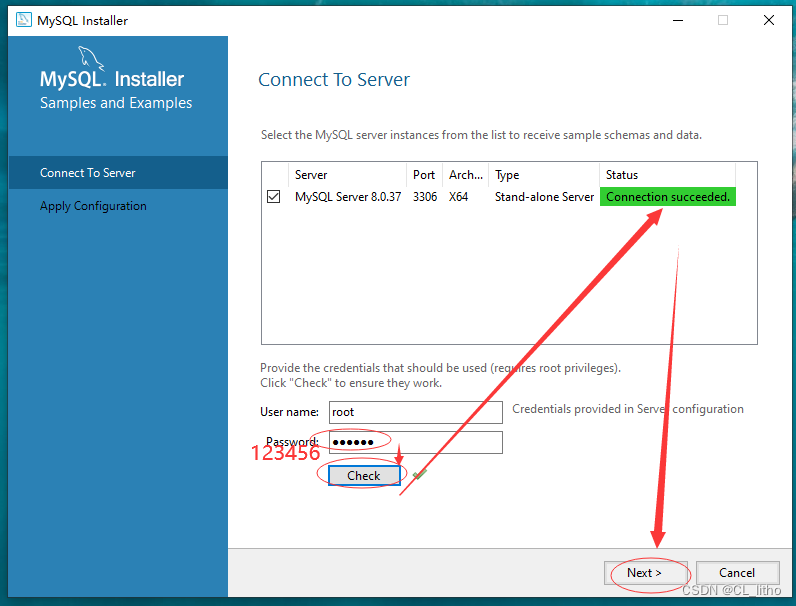Click the Cancel button
This screenshot has width=796, height=606.
click(737, 573)
